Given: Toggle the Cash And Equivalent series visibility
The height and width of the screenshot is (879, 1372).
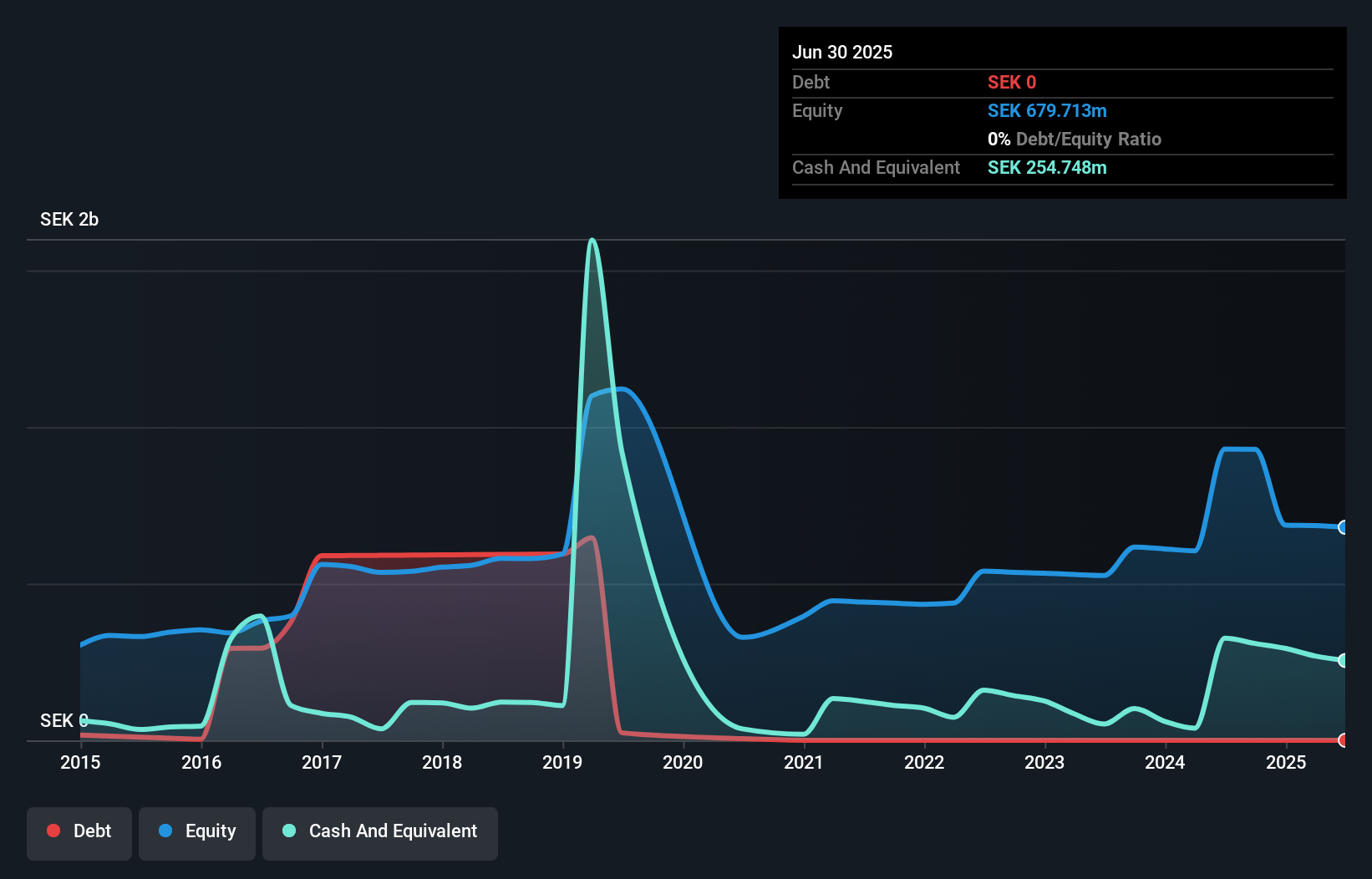Looking at the screenshot, I should point(379,831).
